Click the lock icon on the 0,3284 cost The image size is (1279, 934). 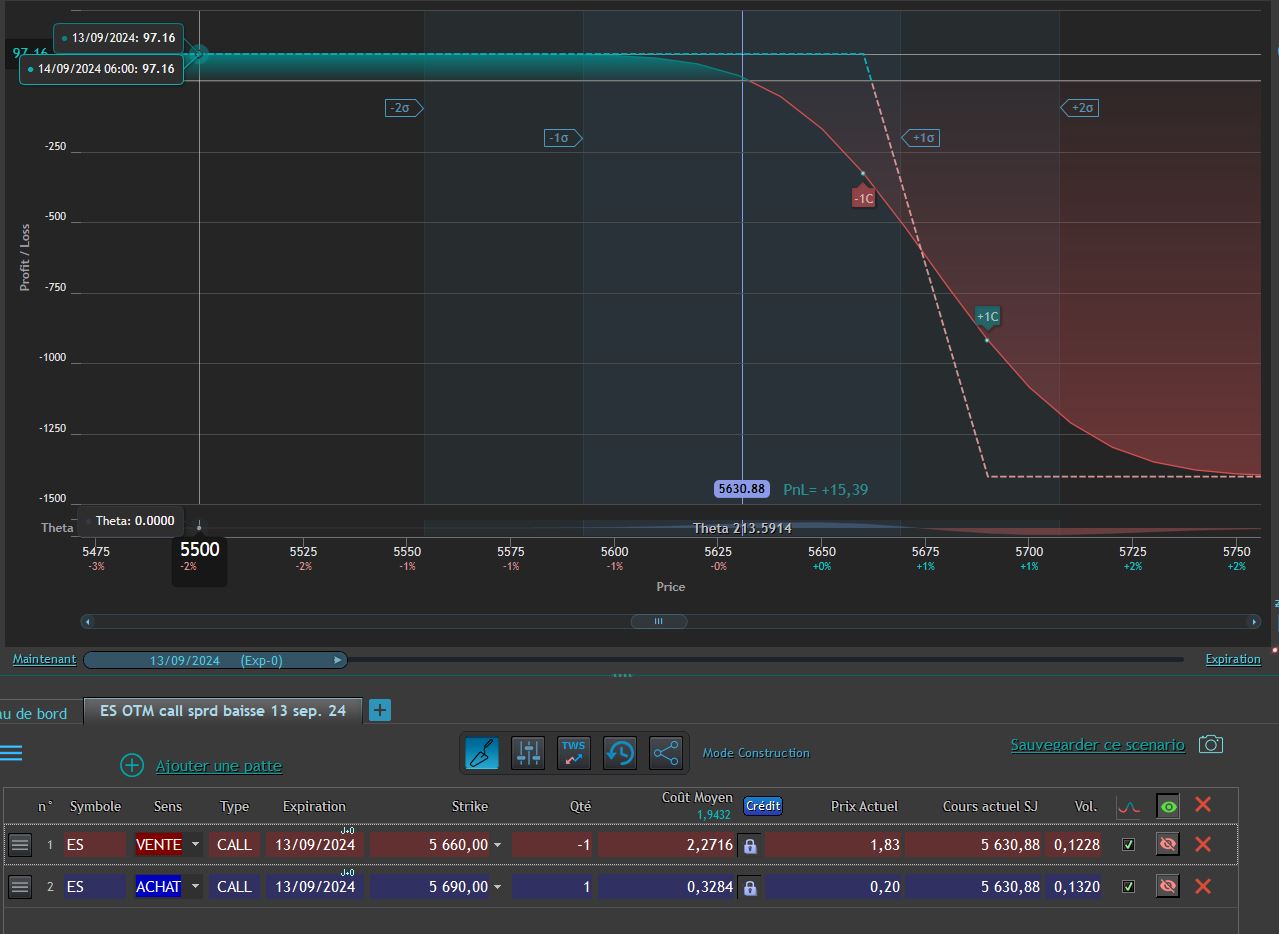pos(750,886)
